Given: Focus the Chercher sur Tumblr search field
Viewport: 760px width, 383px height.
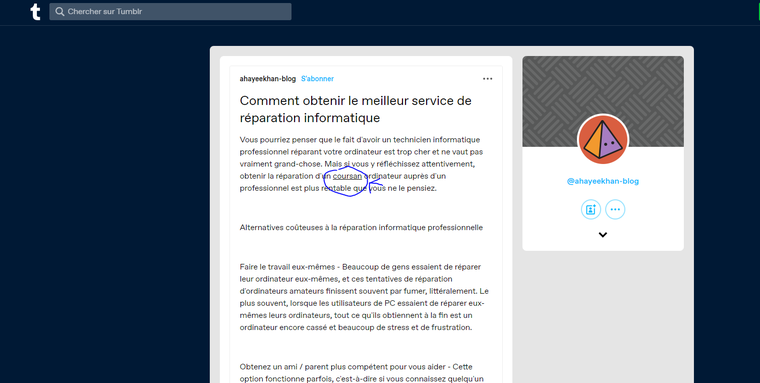Looking at the screenshot, I should tap(170, 12).
